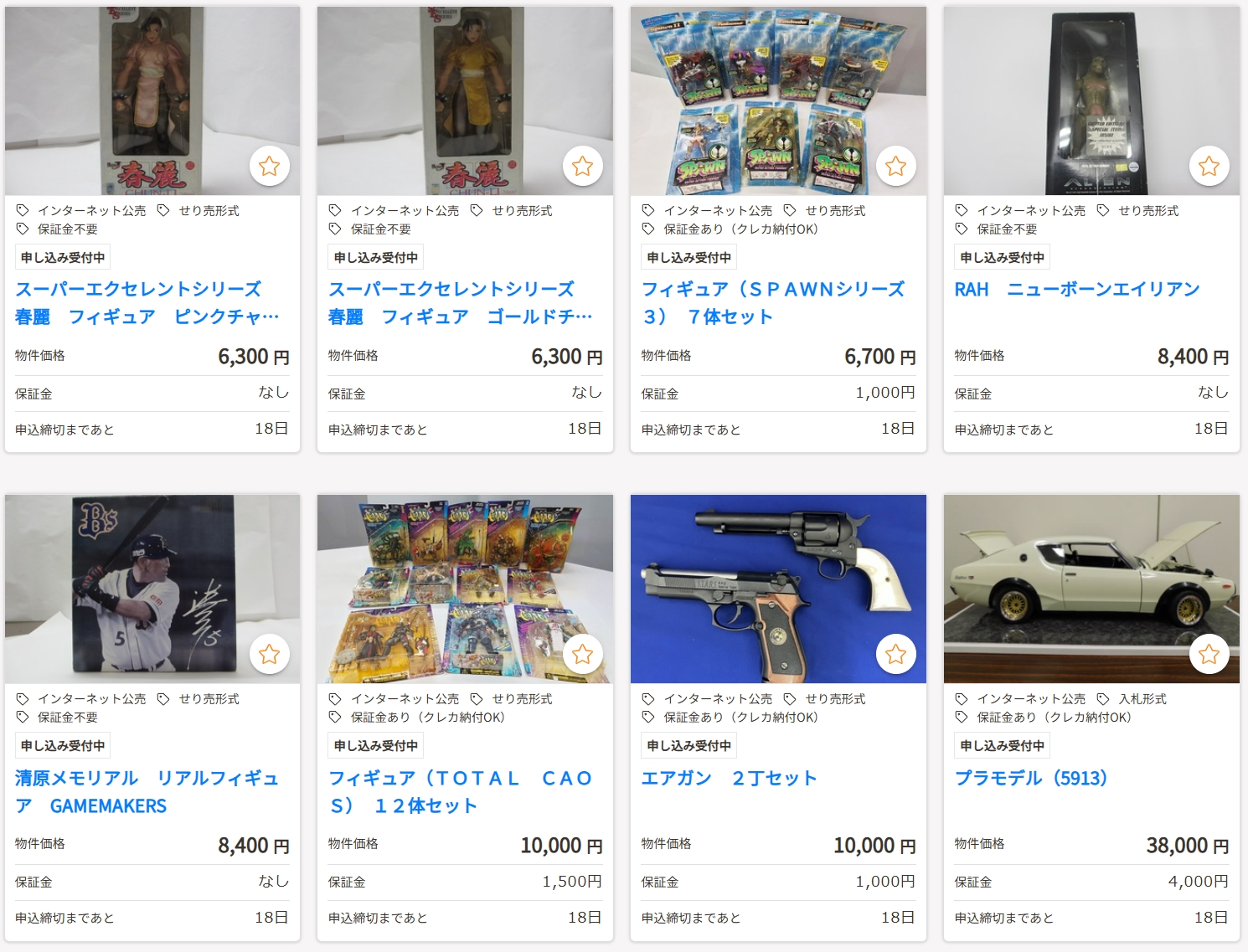Viewport: 1248px width, 952px height.
Task: View the baseball player figure photo
Action: (152, 589)
